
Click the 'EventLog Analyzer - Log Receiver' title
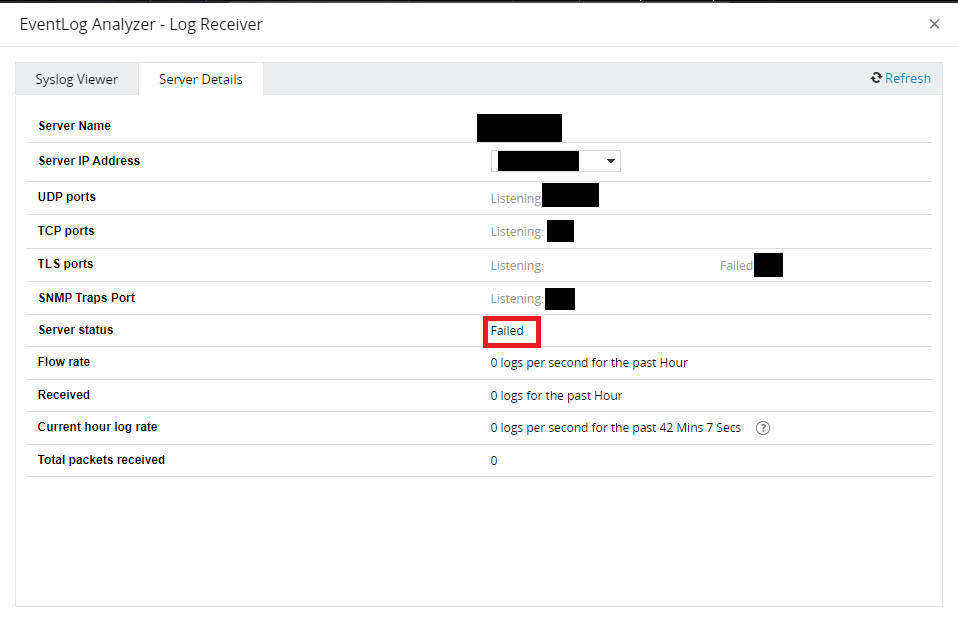[x=141, y=24]
